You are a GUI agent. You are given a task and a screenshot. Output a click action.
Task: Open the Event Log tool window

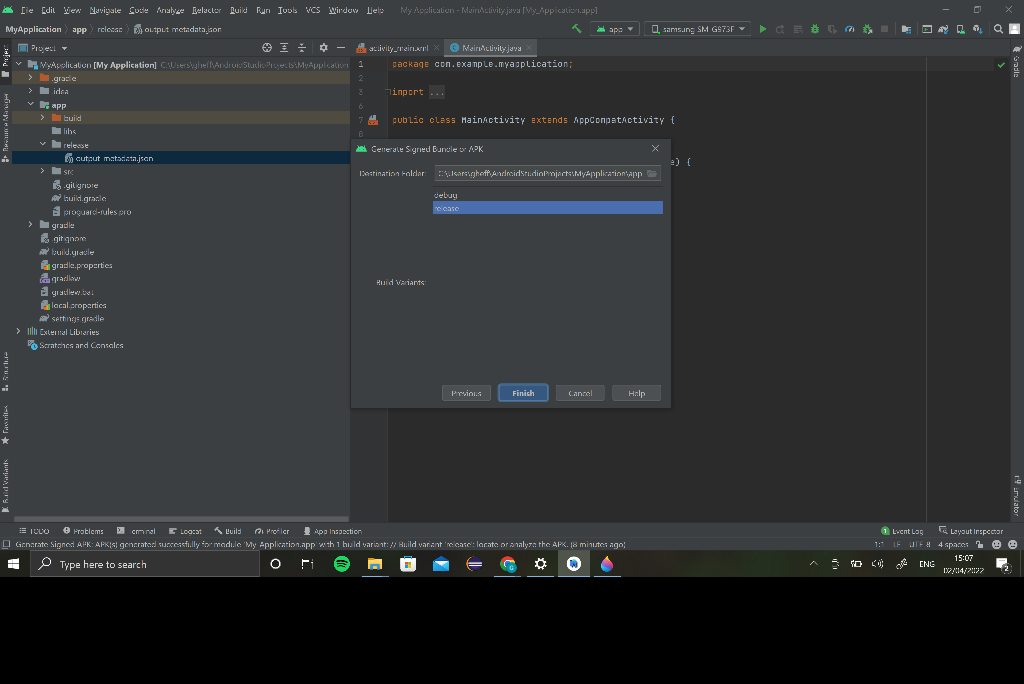tap(902, 531)
